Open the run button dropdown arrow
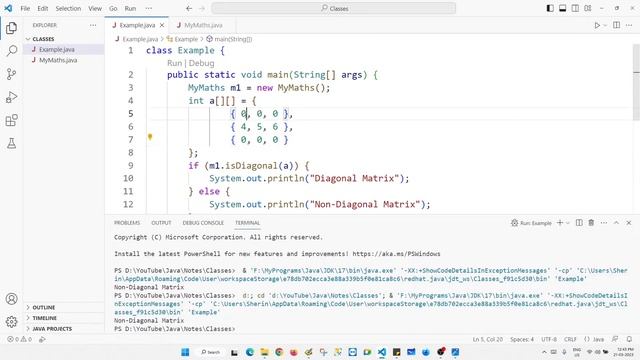Viewport: 640px width, 360px height. [x=605, y=25]
